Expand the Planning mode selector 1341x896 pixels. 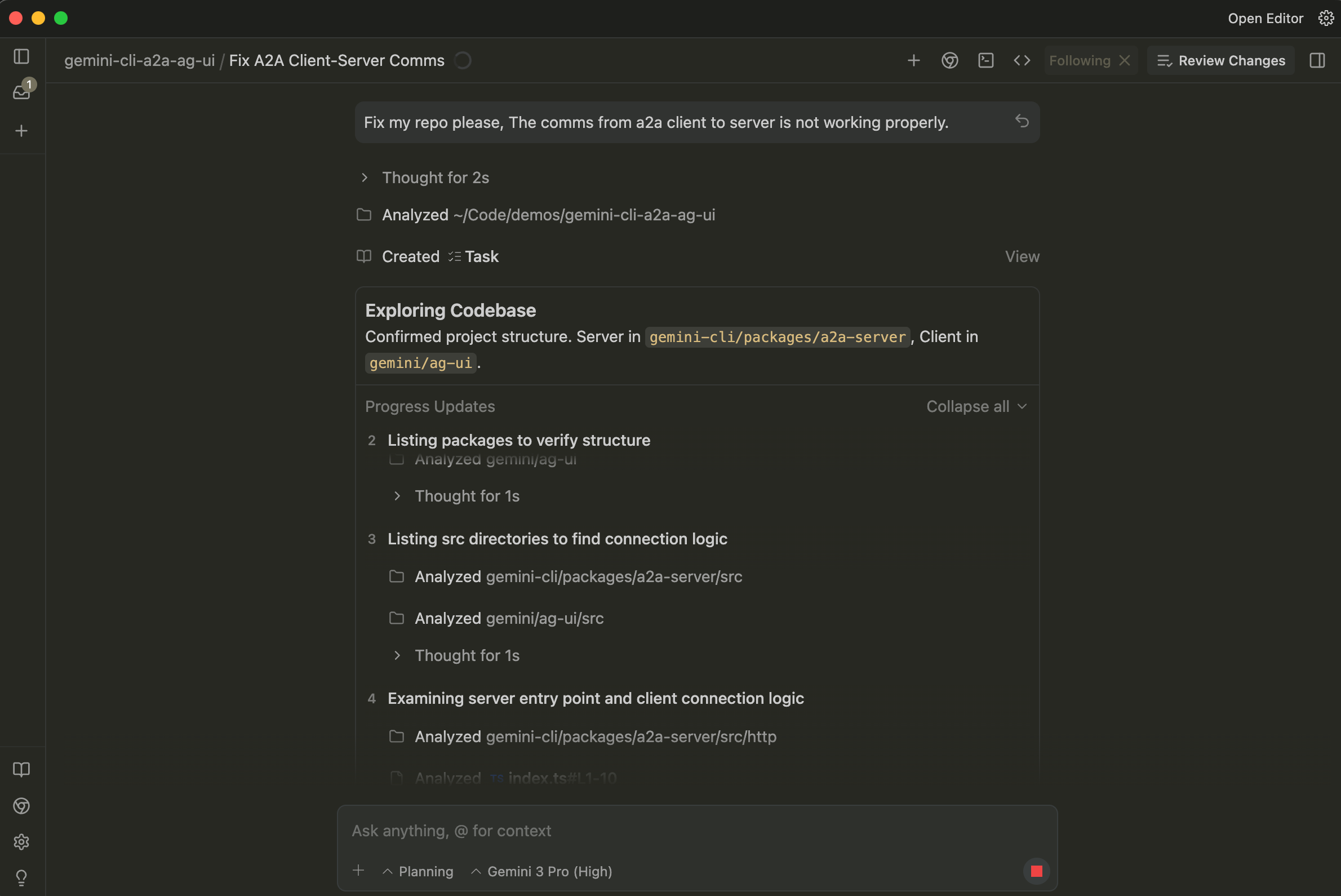(x=419, y=871)
